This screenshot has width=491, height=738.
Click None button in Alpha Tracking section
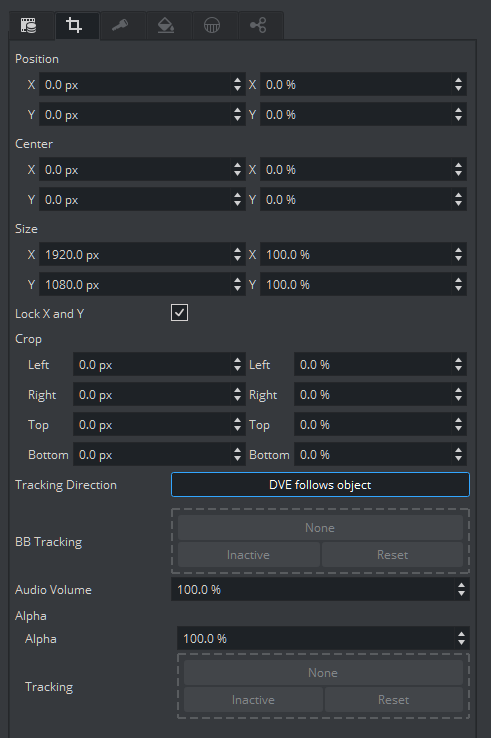323,673
